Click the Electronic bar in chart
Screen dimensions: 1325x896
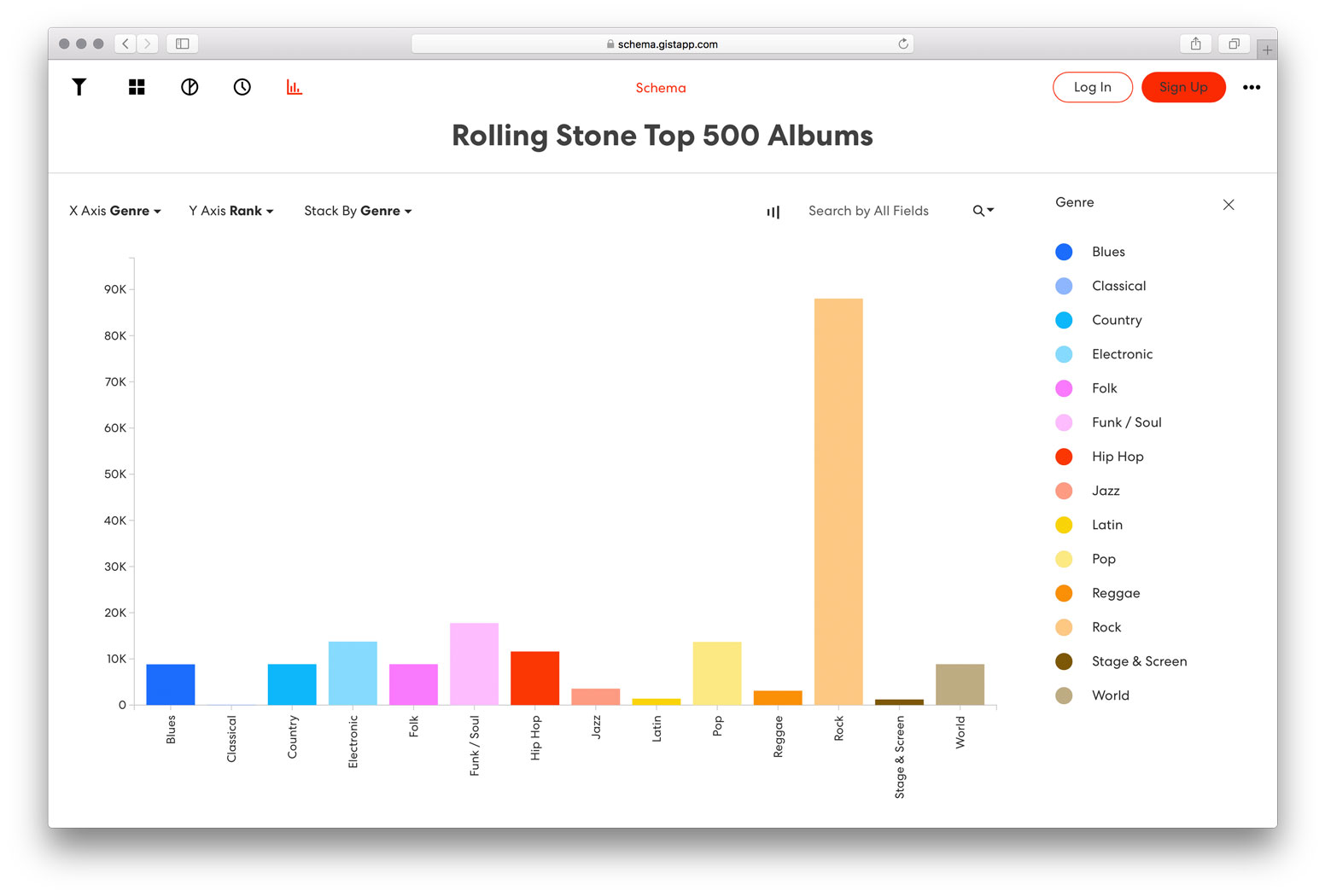click(x=353, y=673)
